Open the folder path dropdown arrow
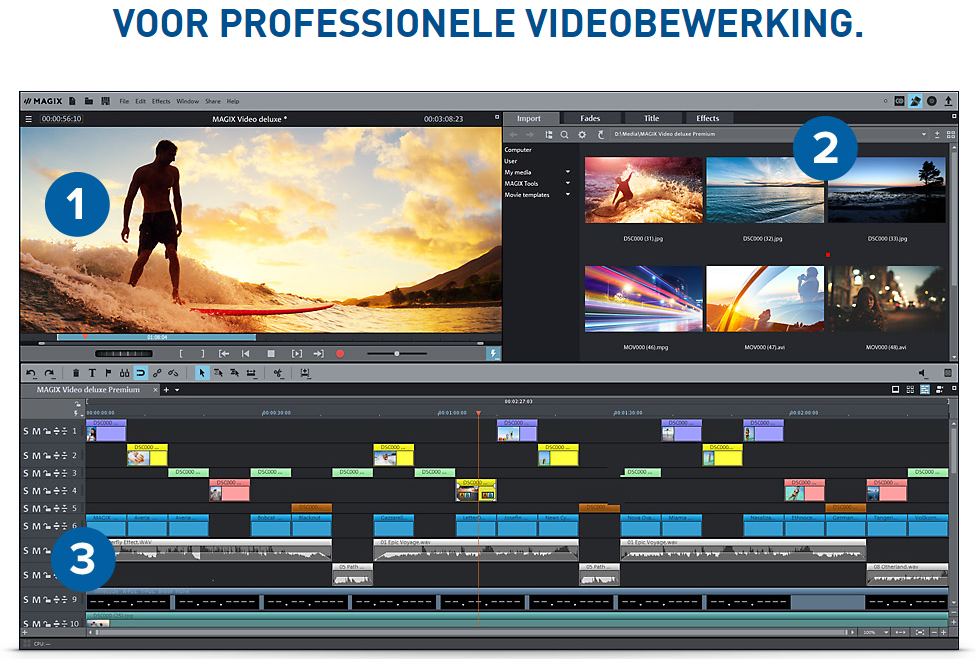The width and height of the screenshot is (976, 659). pyautogui.click(x=924, y=134)
